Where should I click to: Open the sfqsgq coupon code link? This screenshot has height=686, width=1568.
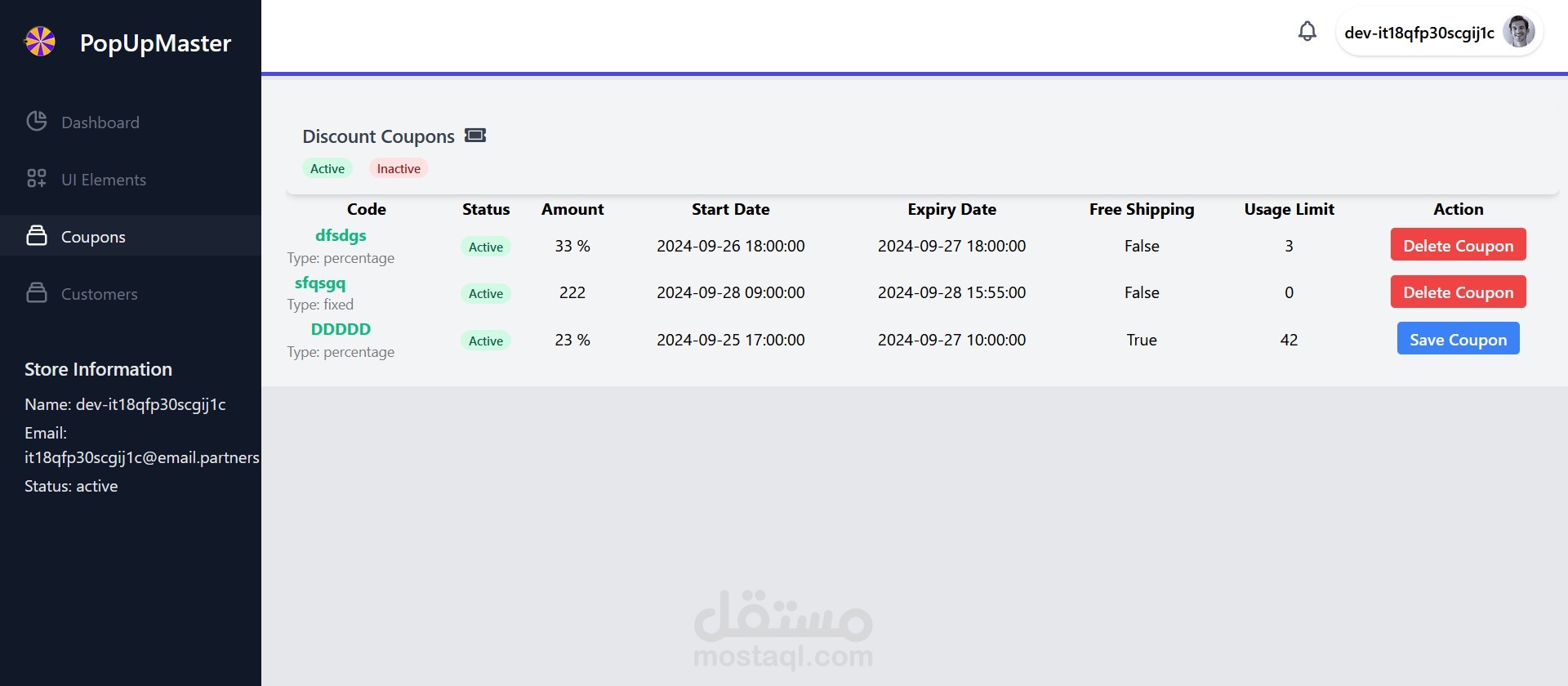click(320, 283)
